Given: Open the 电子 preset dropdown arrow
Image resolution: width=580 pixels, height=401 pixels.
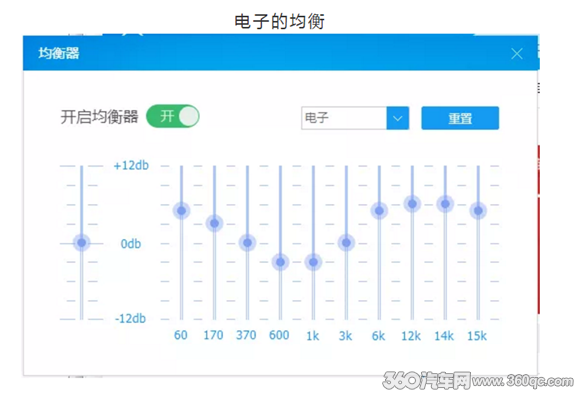Looking at the screenshot, I should point(398,118).
